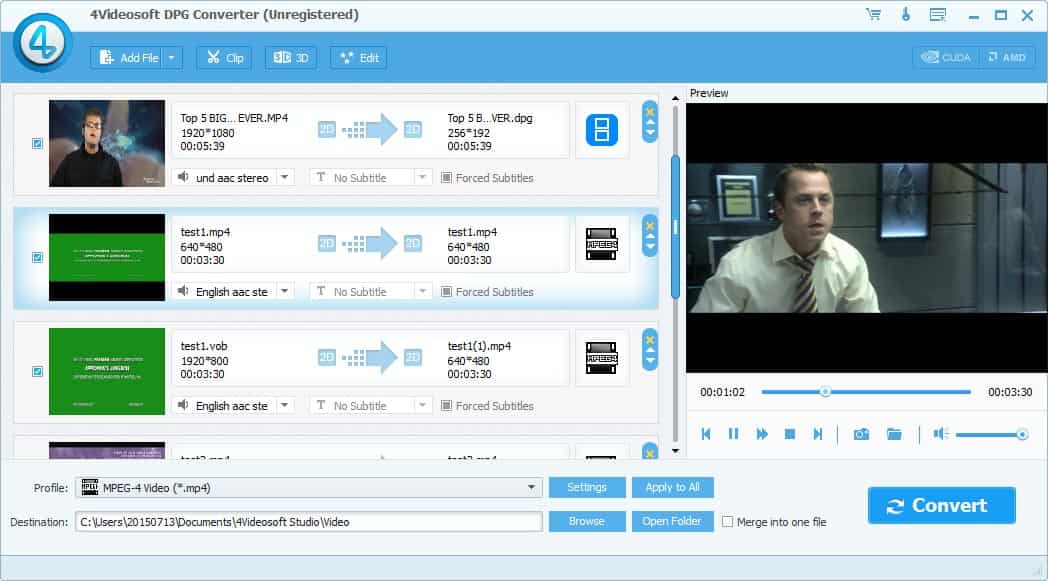This screenshot has width=1048, height=581.
Task: Click Apply to All button
Action: coord(672,487)
